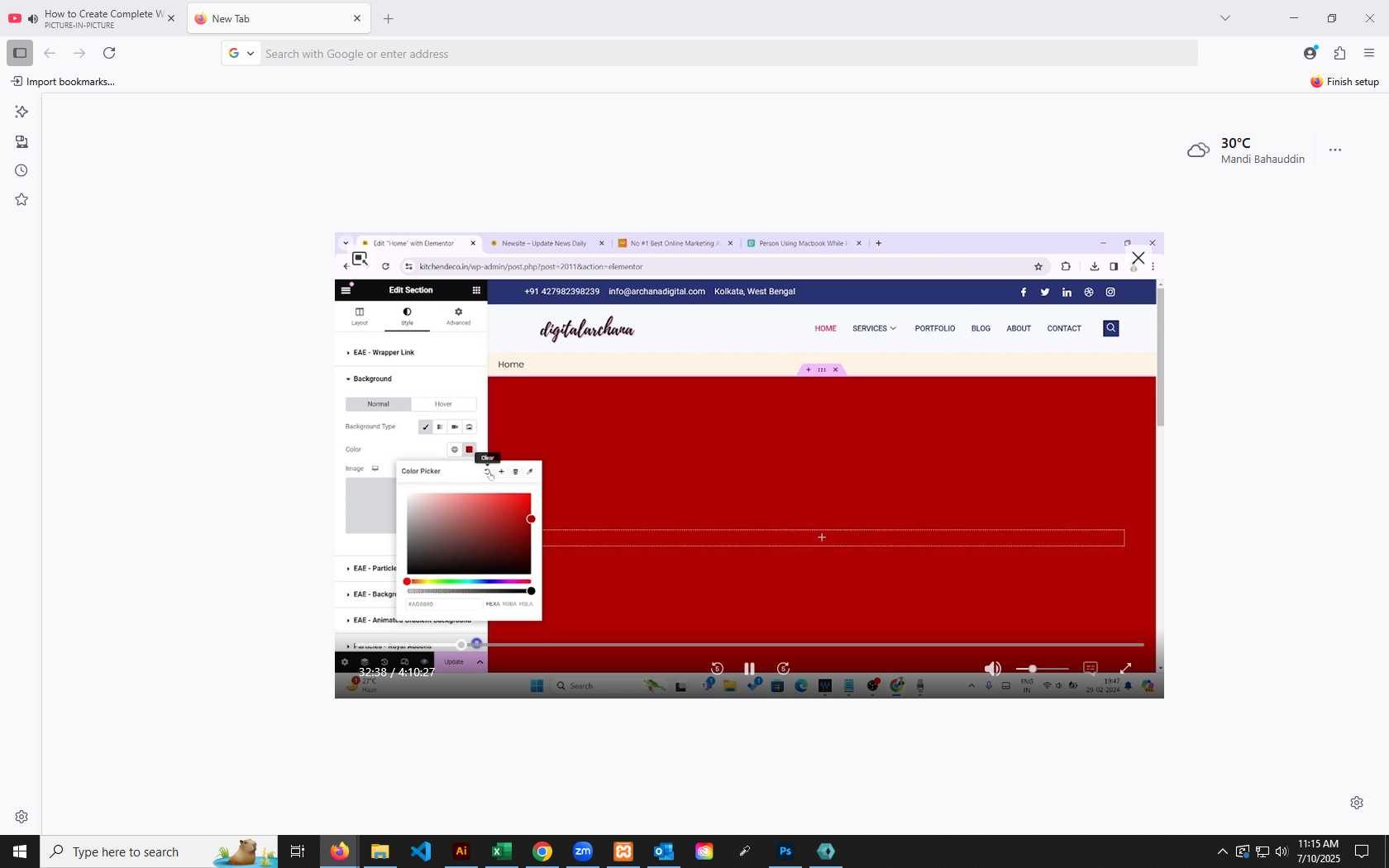Screen dimensions: 1389x868
Task: Rewind the video five seconds
Action: tap(717, 668)
